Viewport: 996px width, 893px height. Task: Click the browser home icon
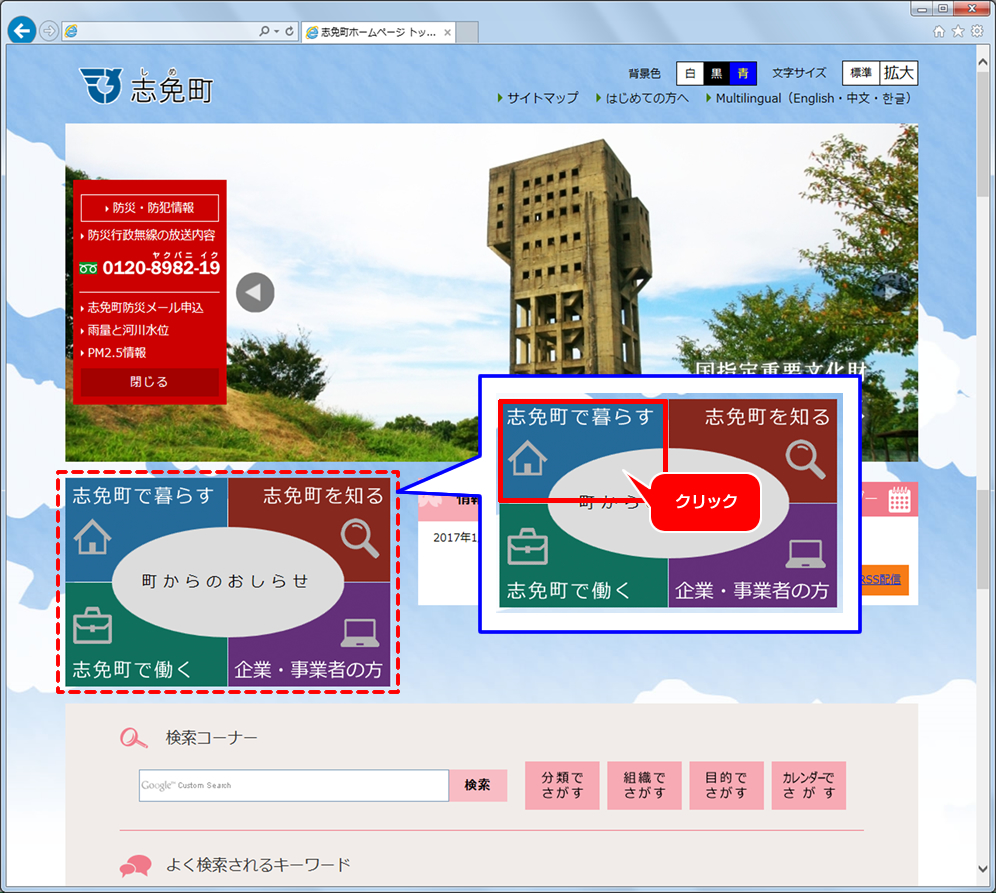tap(938, 31)
